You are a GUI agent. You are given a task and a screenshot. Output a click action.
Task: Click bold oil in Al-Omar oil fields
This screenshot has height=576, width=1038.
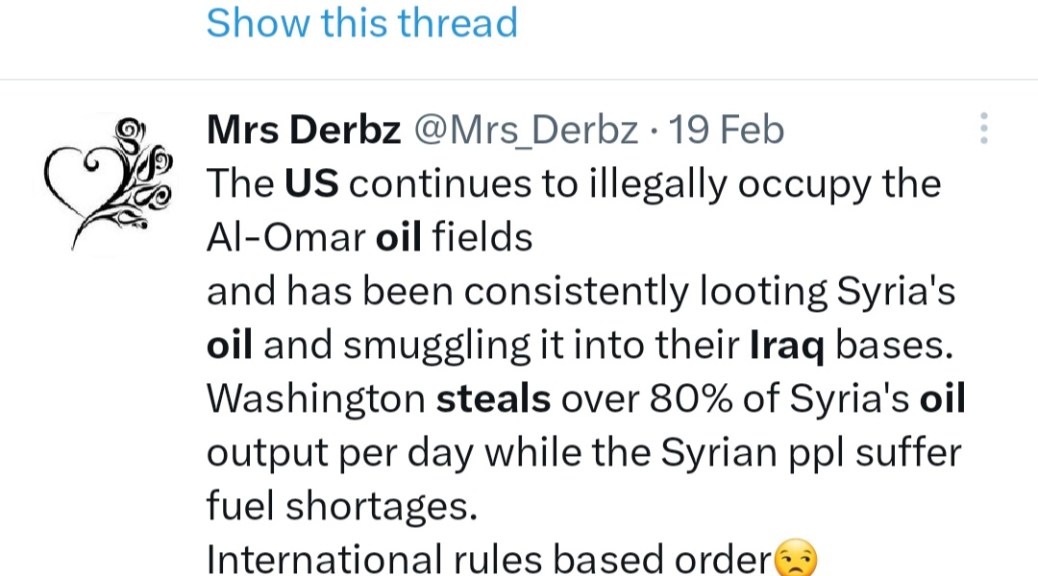coord(399,238)
